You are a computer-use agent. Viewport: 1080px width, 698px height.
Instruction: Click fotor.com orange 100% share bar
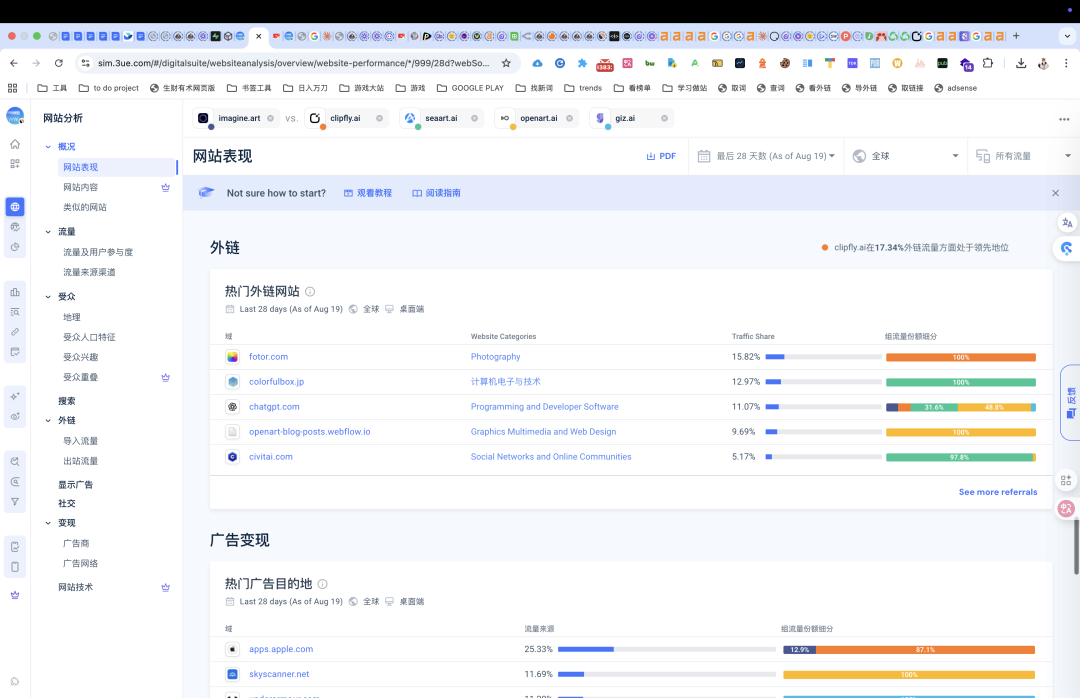click(x=961, y=357)
